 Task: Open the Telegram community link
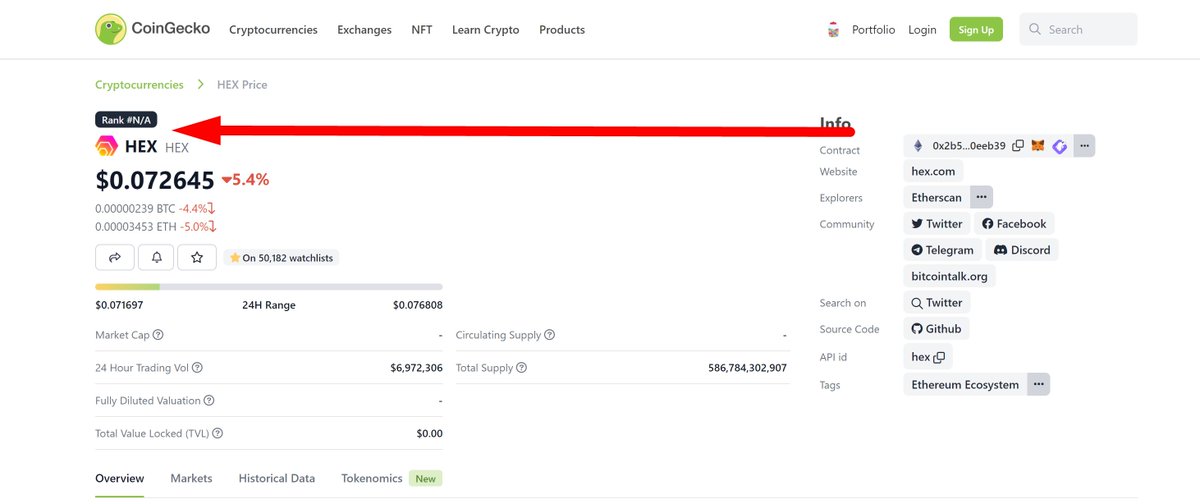tap(942, 250)
